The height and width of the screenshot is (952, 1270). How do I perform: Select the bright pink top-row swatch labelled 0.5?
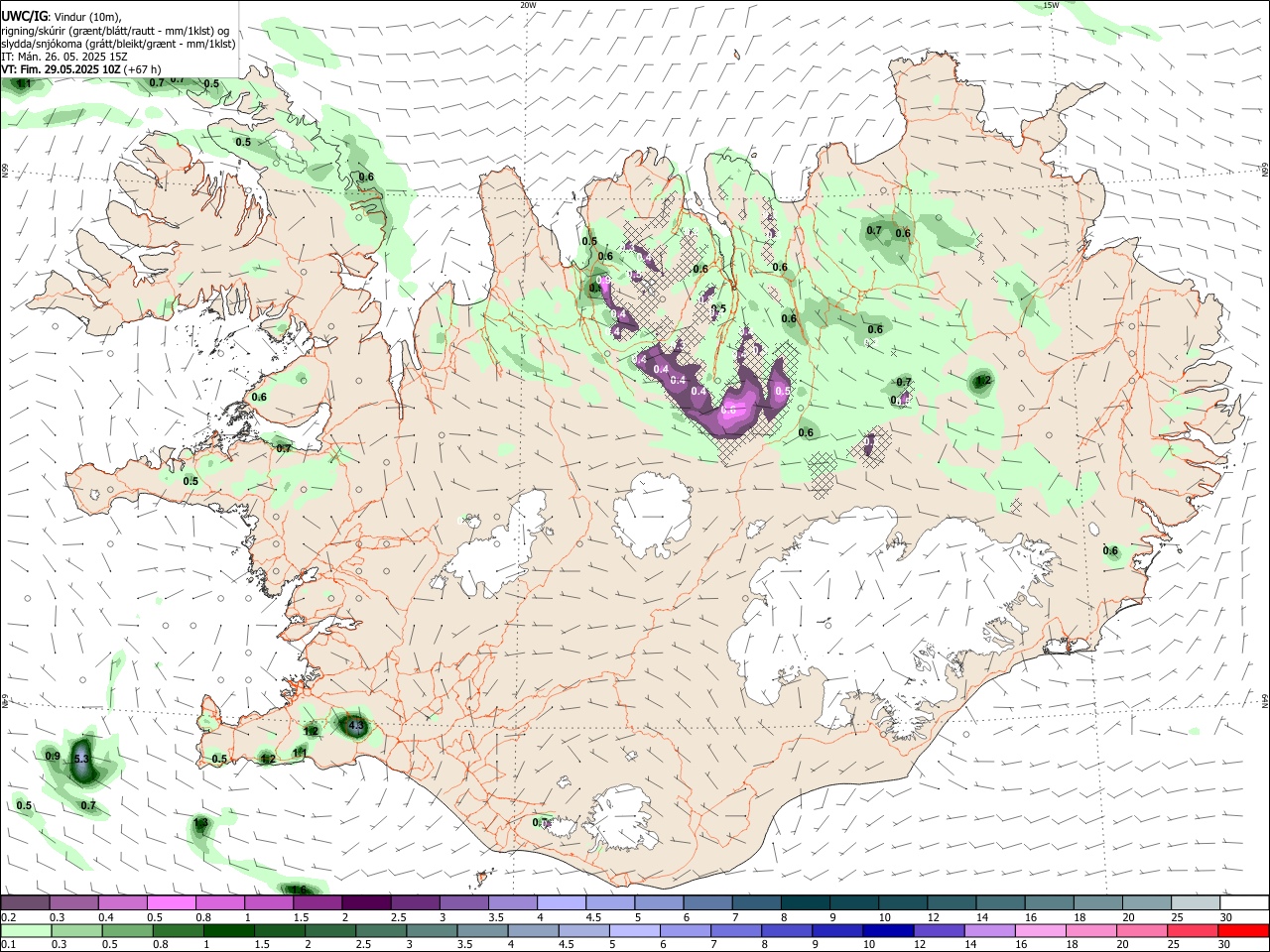[x=171, y=903]
